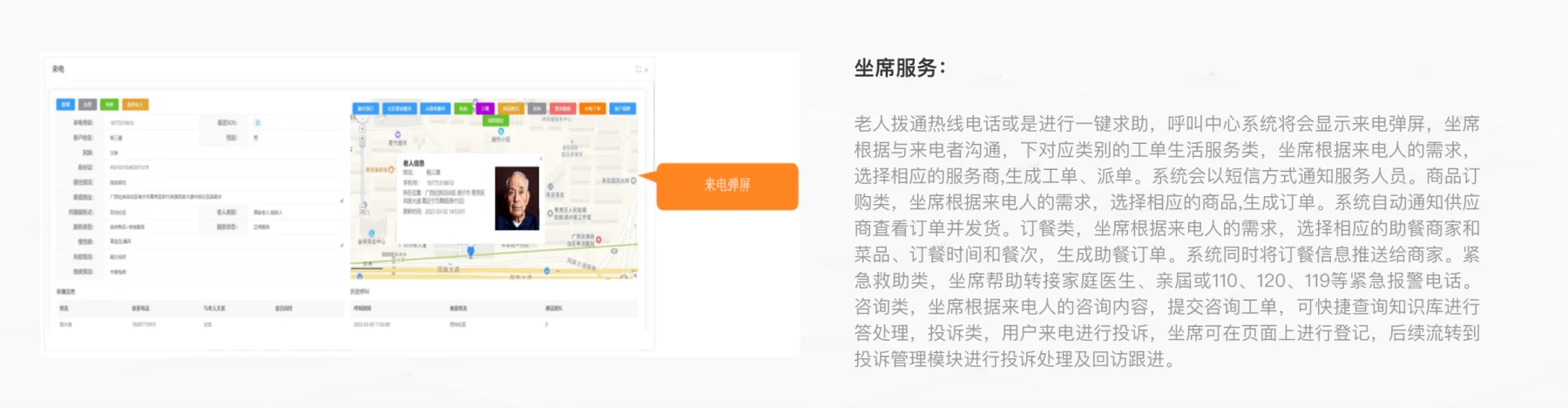
Task: Click the 客户姓名 input field
Action: point(152,138)
